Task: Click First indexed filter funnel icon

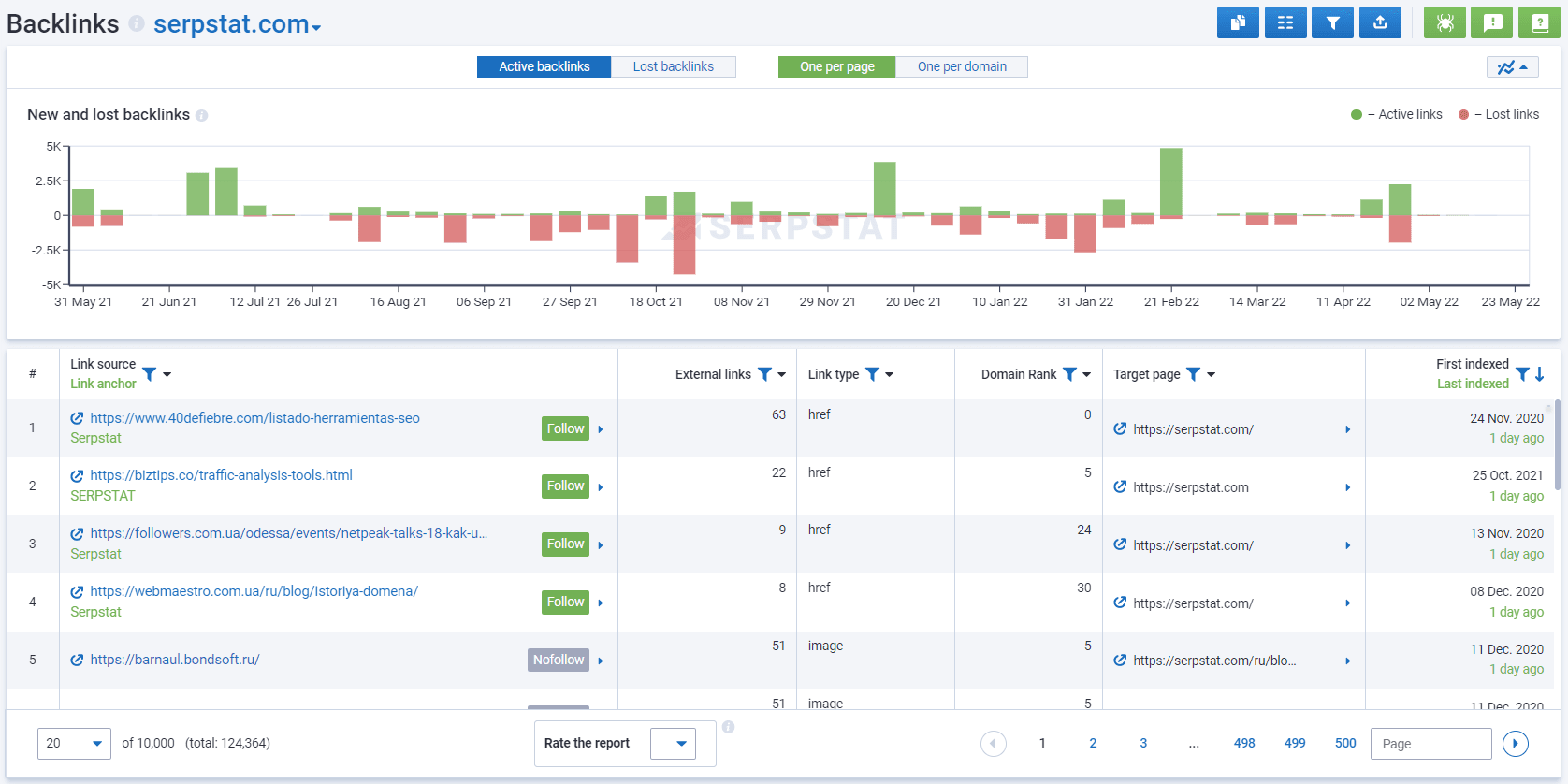Action: tap(1522, 374)
